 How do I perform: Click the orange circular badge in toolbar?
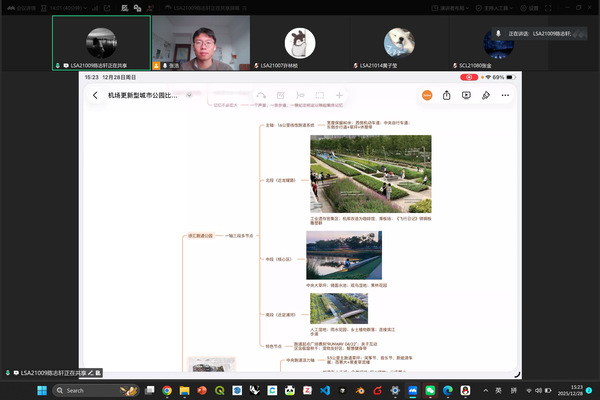[426, 96]
